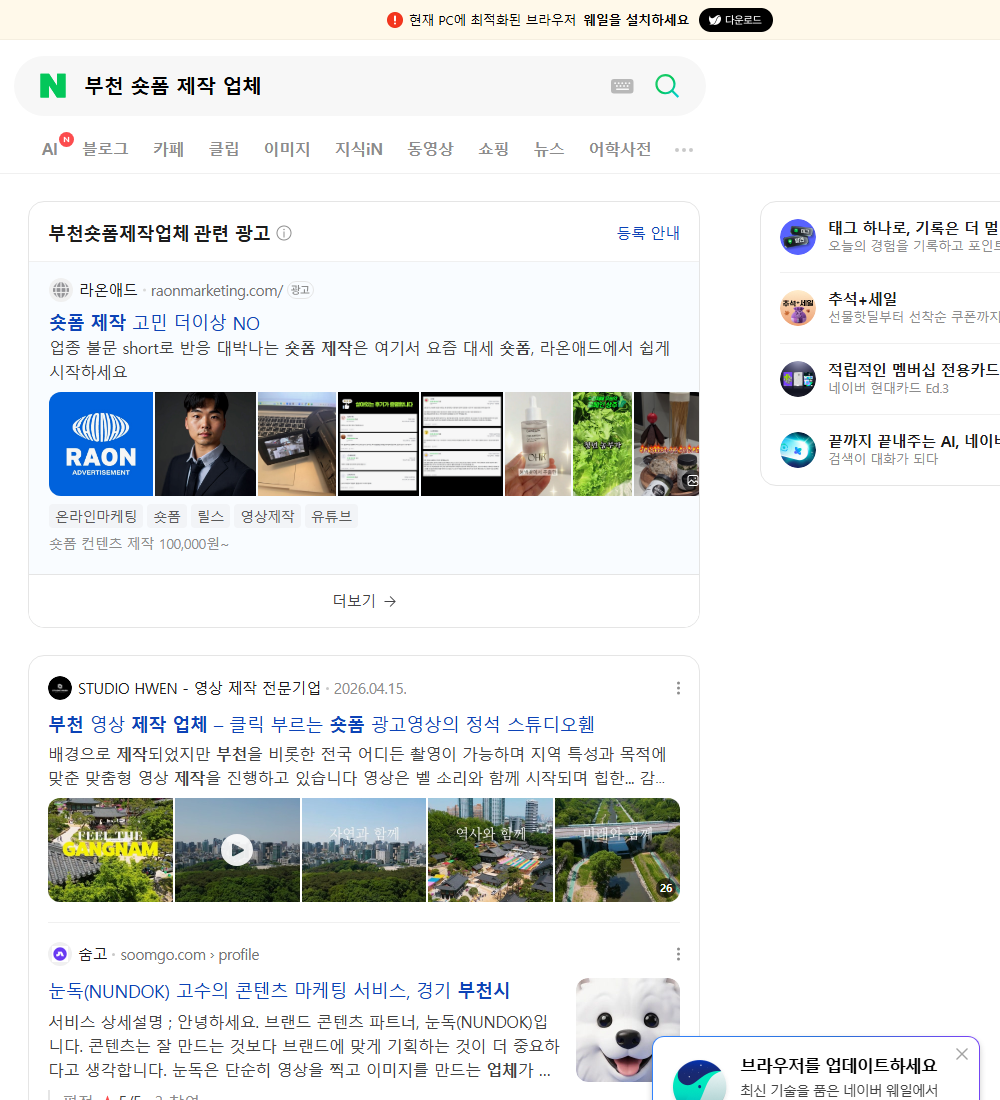1000x1100 pixels.
Task: Click the Whale icon in update popup
Action: click(x=699, y=1082)
